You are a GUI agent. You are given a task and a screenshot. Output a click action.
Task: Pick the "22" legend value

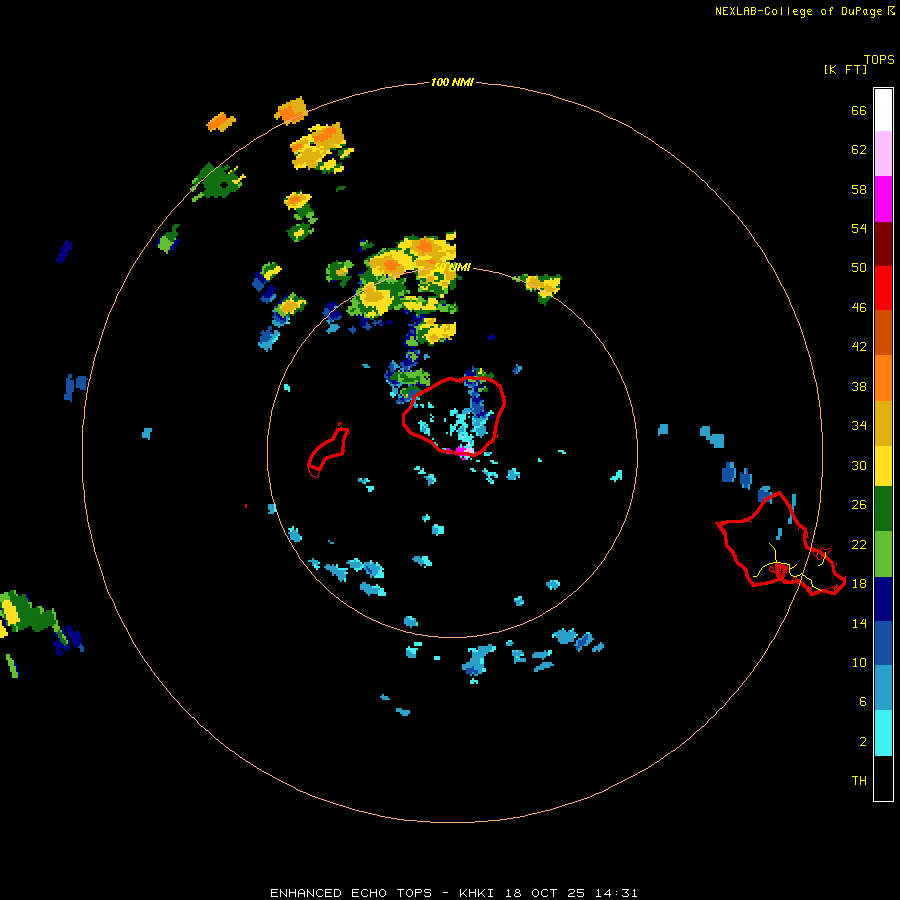tap(859, 545)
